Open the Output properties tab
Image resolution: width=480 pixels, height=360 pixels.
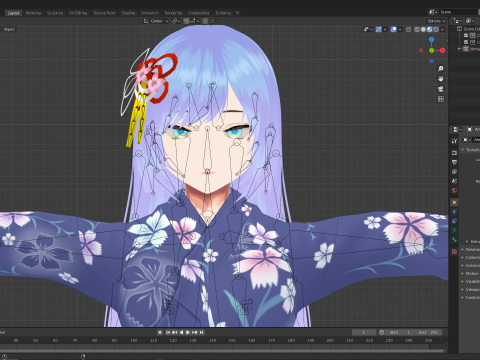[x=454, y=162]
